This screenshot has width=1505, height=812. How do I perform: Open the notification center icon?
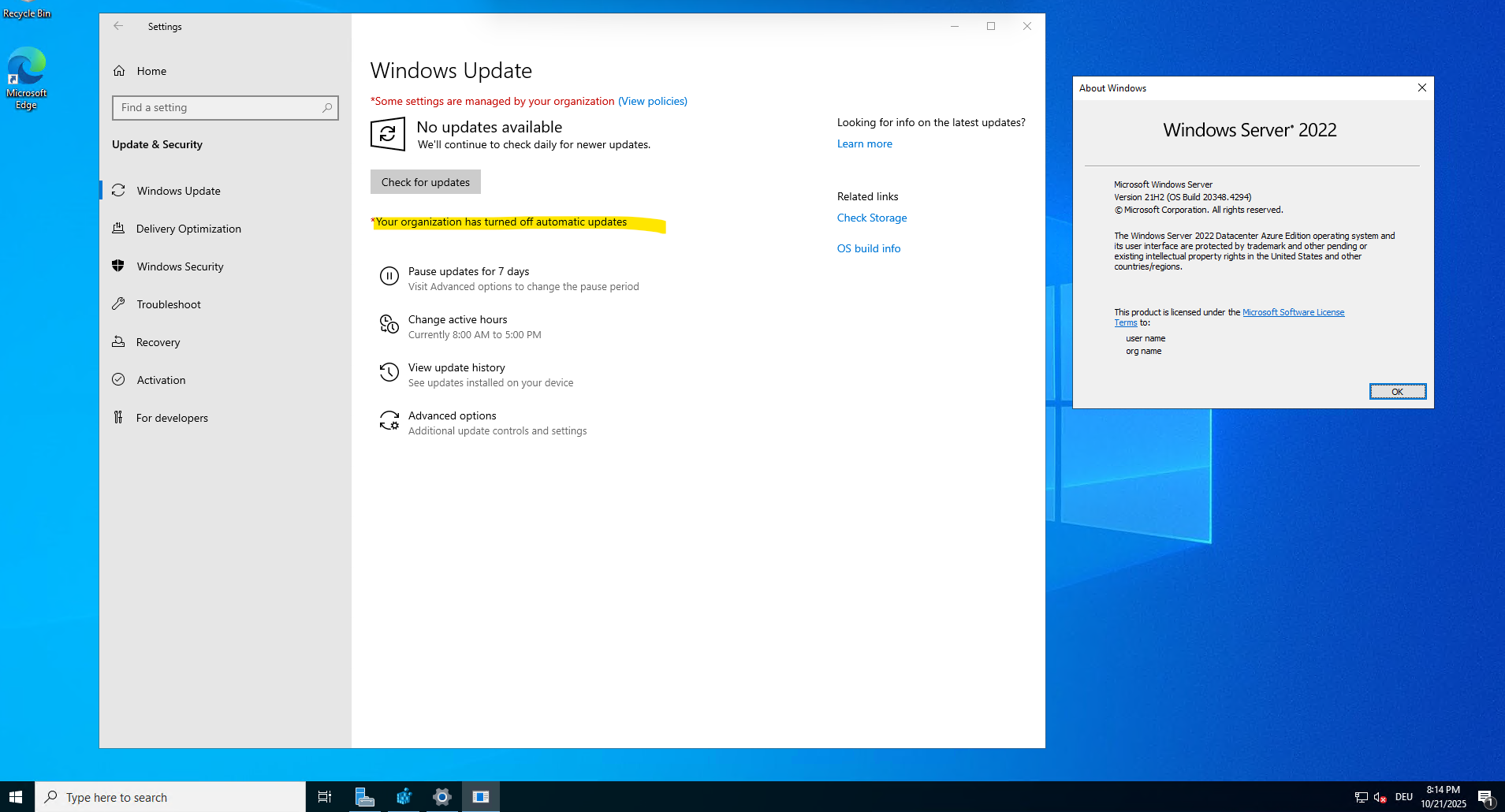pyautogui.click(x=1485, y=797)
